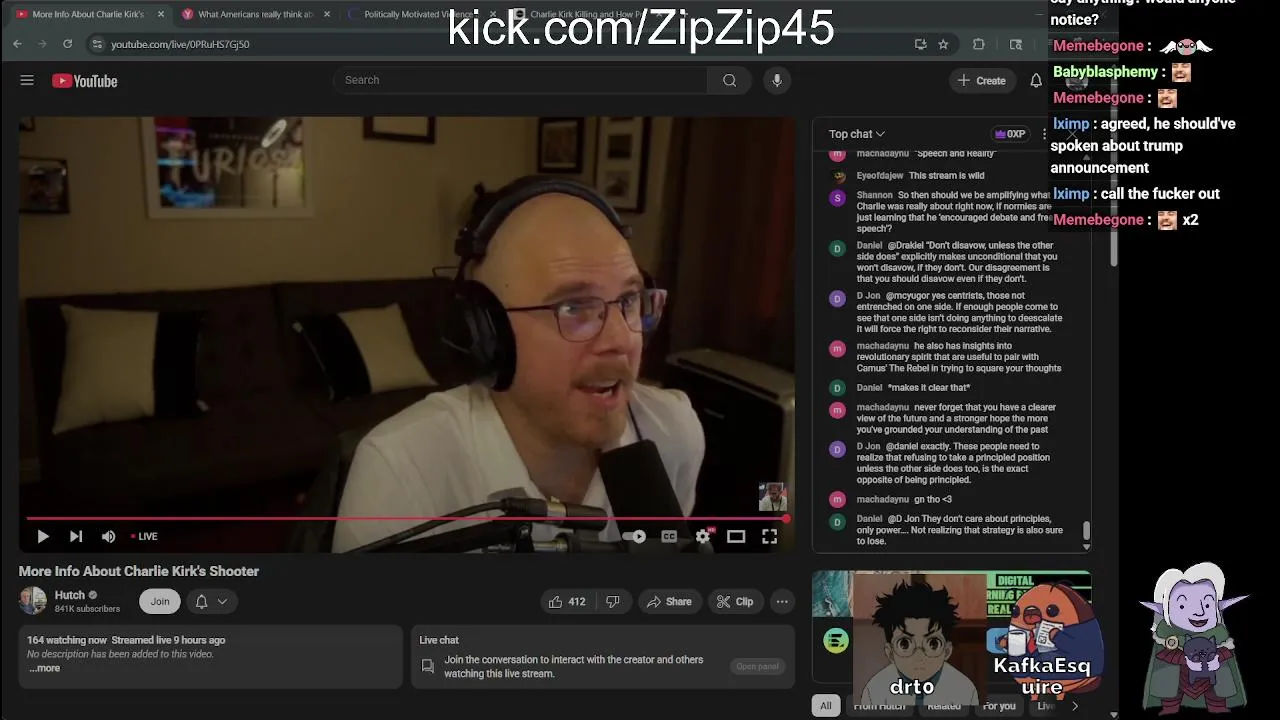Jump to the LIVE indicator
This screenshot has width=1280, height=720.
[x=144, y=537]
